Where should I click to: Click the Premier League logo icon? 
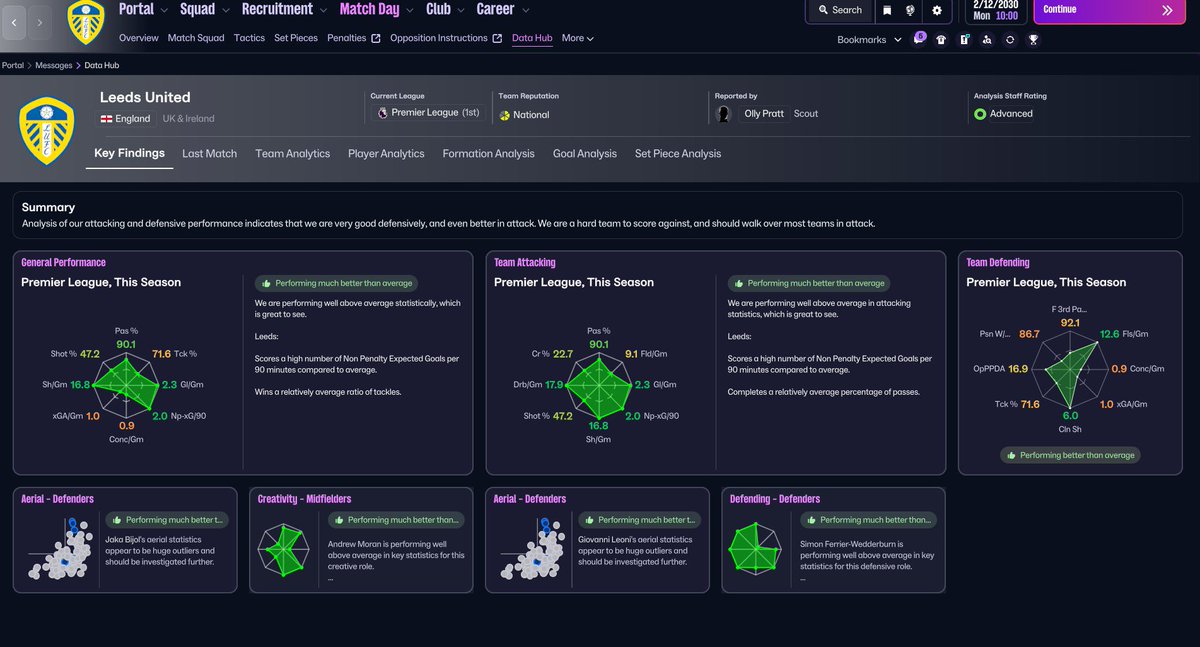pyautogui.click(x=382, y=113)
